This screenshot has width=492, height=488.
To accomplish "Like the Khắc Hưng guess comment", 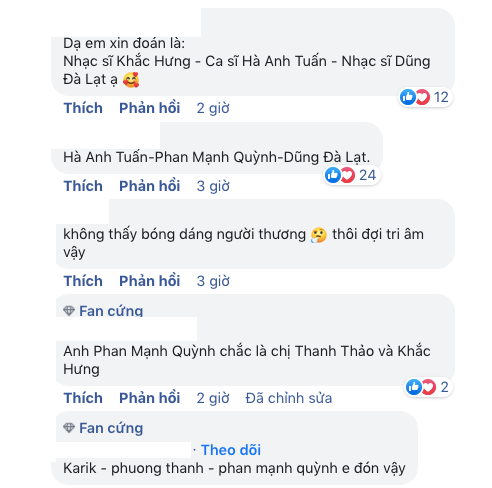I will pos(83,108).
